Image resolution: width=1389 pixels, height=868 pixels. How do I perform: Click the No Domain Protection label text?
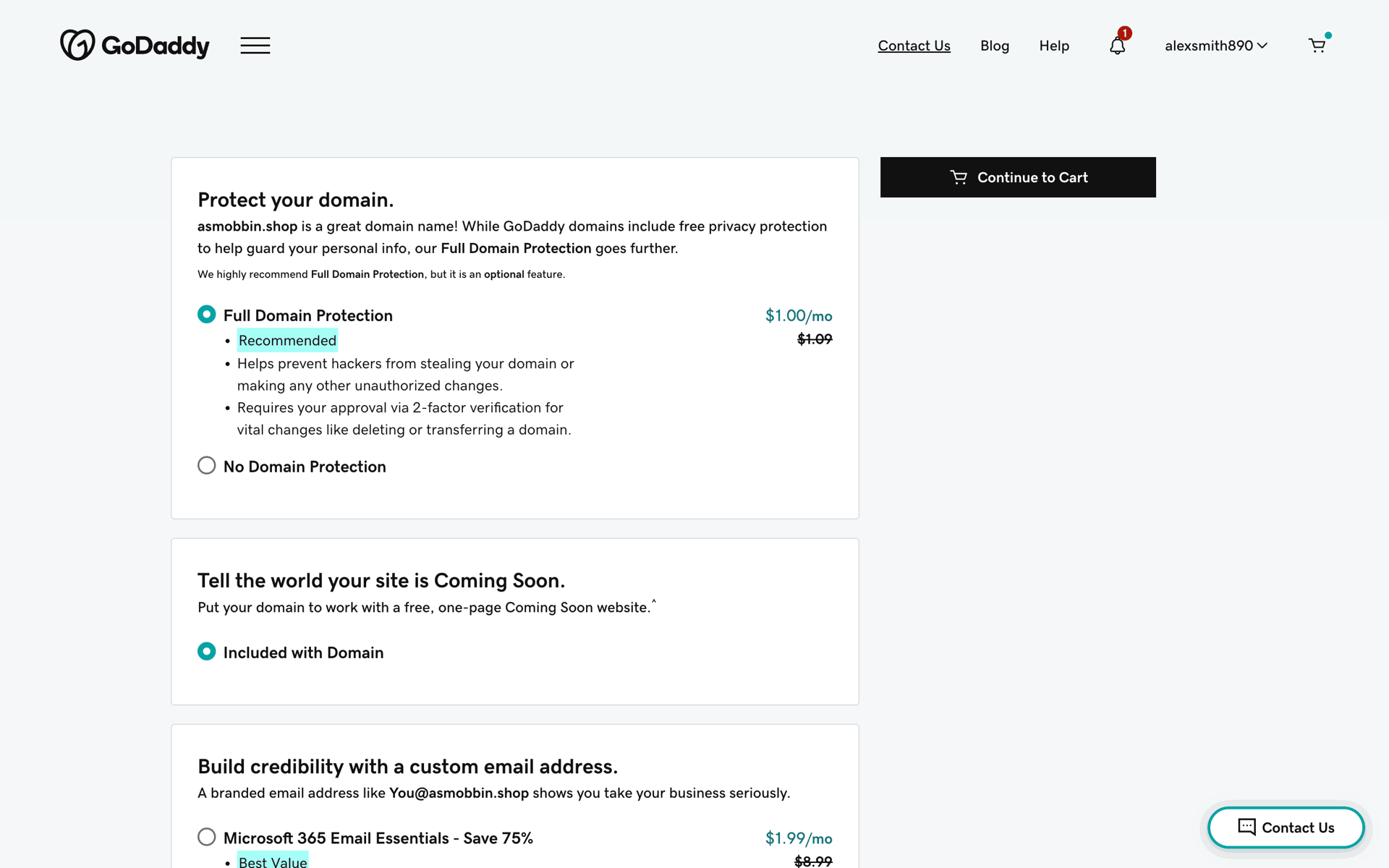click(305, 467)
